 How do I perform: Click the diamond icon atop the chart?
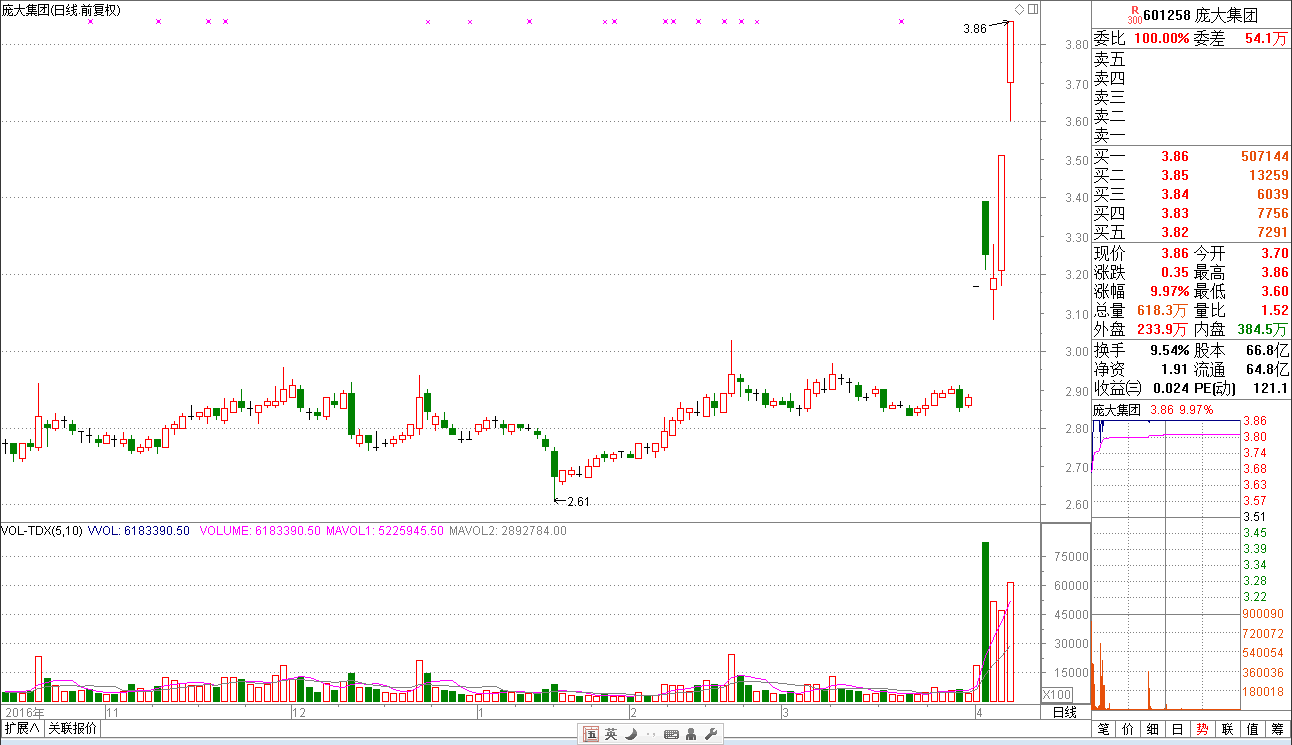click(x=1019, y=9)
